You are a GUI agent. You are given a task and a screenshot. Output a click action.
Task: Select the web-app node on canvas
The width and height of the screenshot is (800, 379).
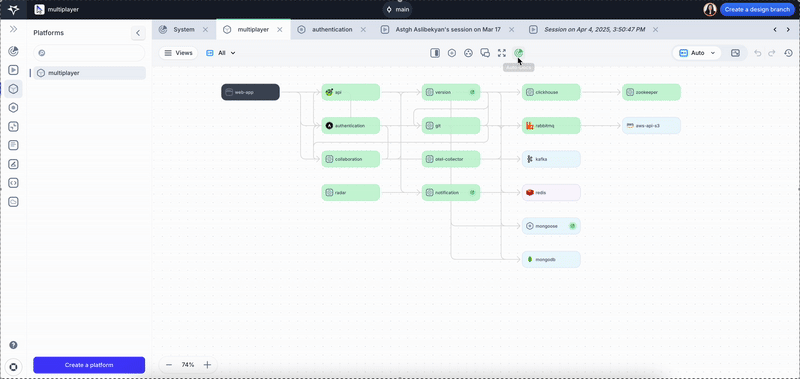point(251,92)
